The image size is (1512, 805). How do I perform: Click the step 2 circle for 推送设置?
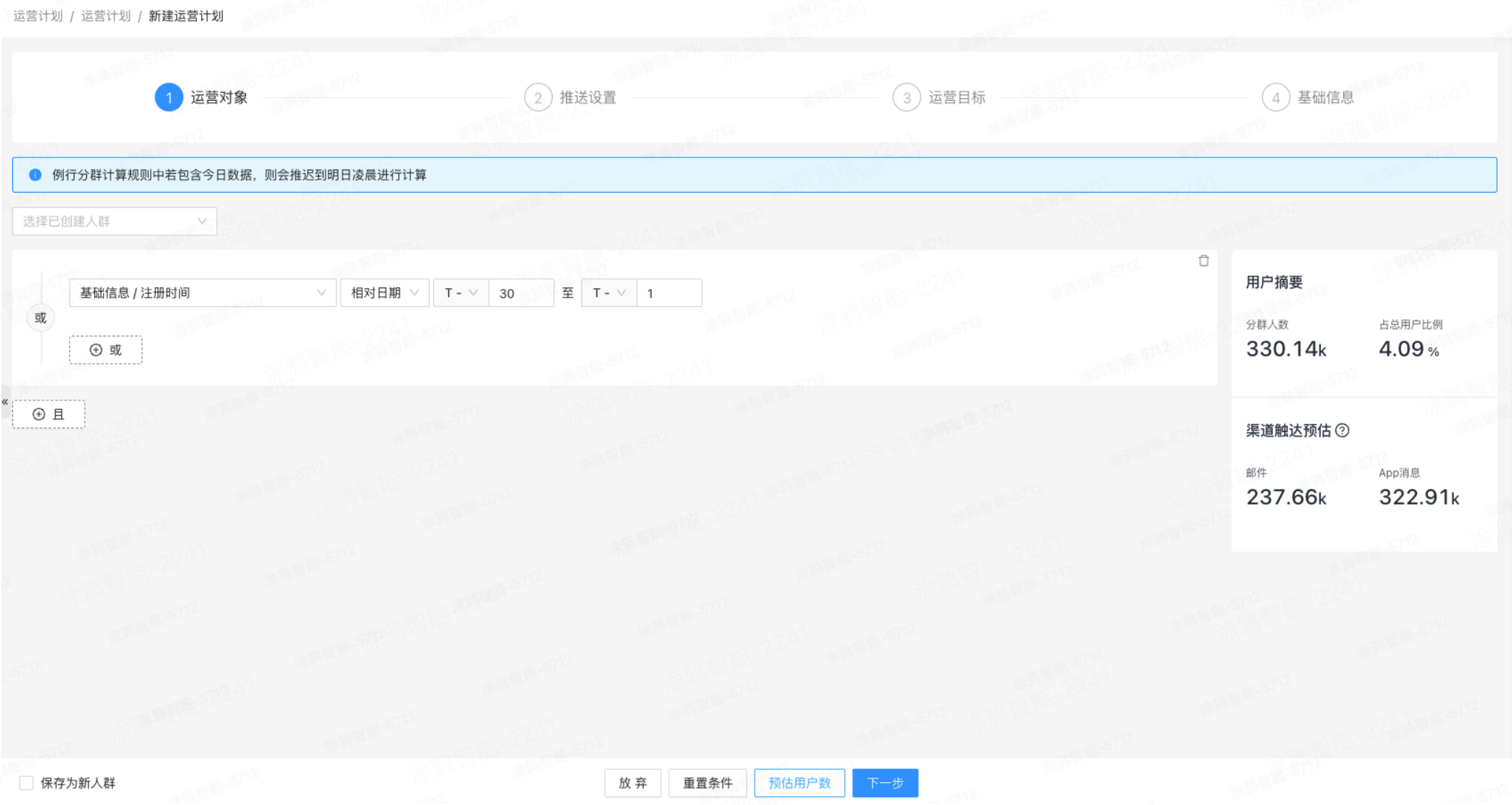pos(538,97)
